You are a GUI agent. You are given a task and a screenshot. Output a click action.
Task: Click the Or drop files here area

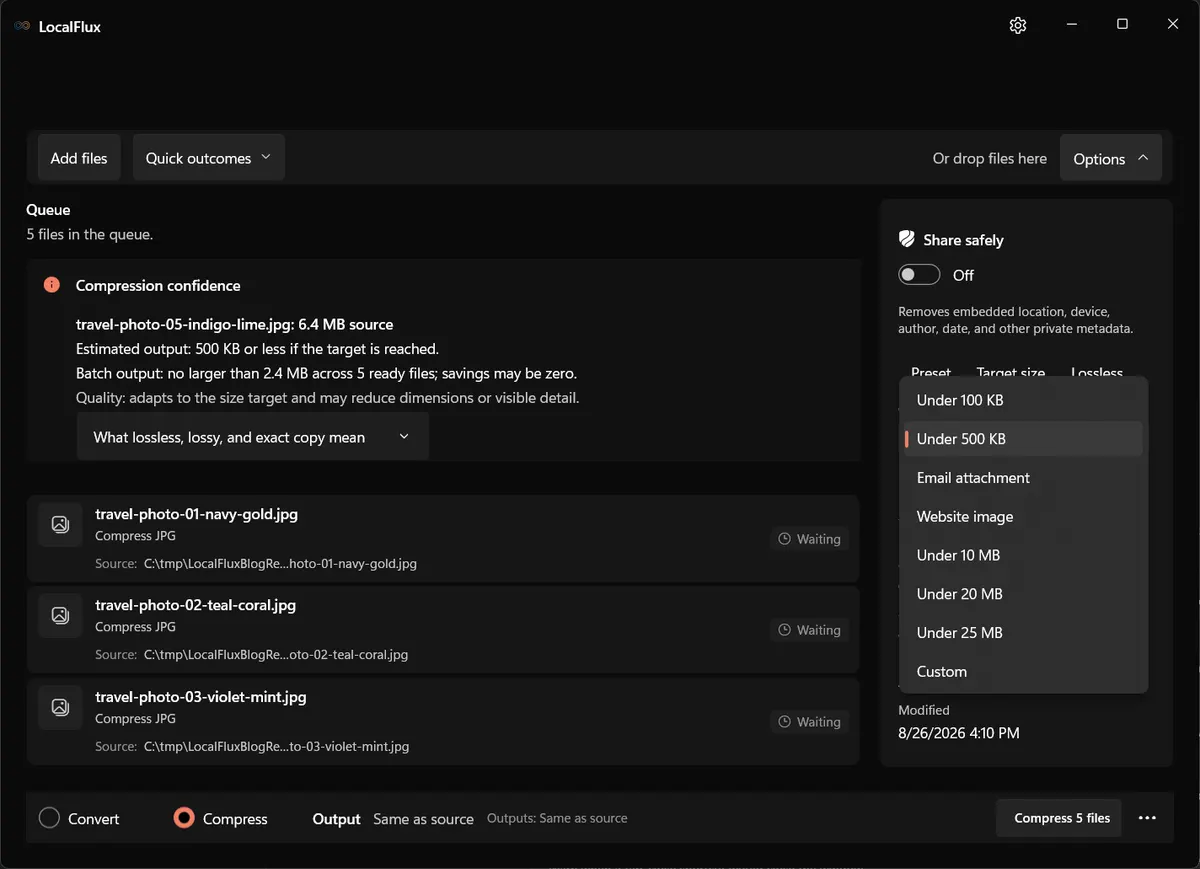990,158
